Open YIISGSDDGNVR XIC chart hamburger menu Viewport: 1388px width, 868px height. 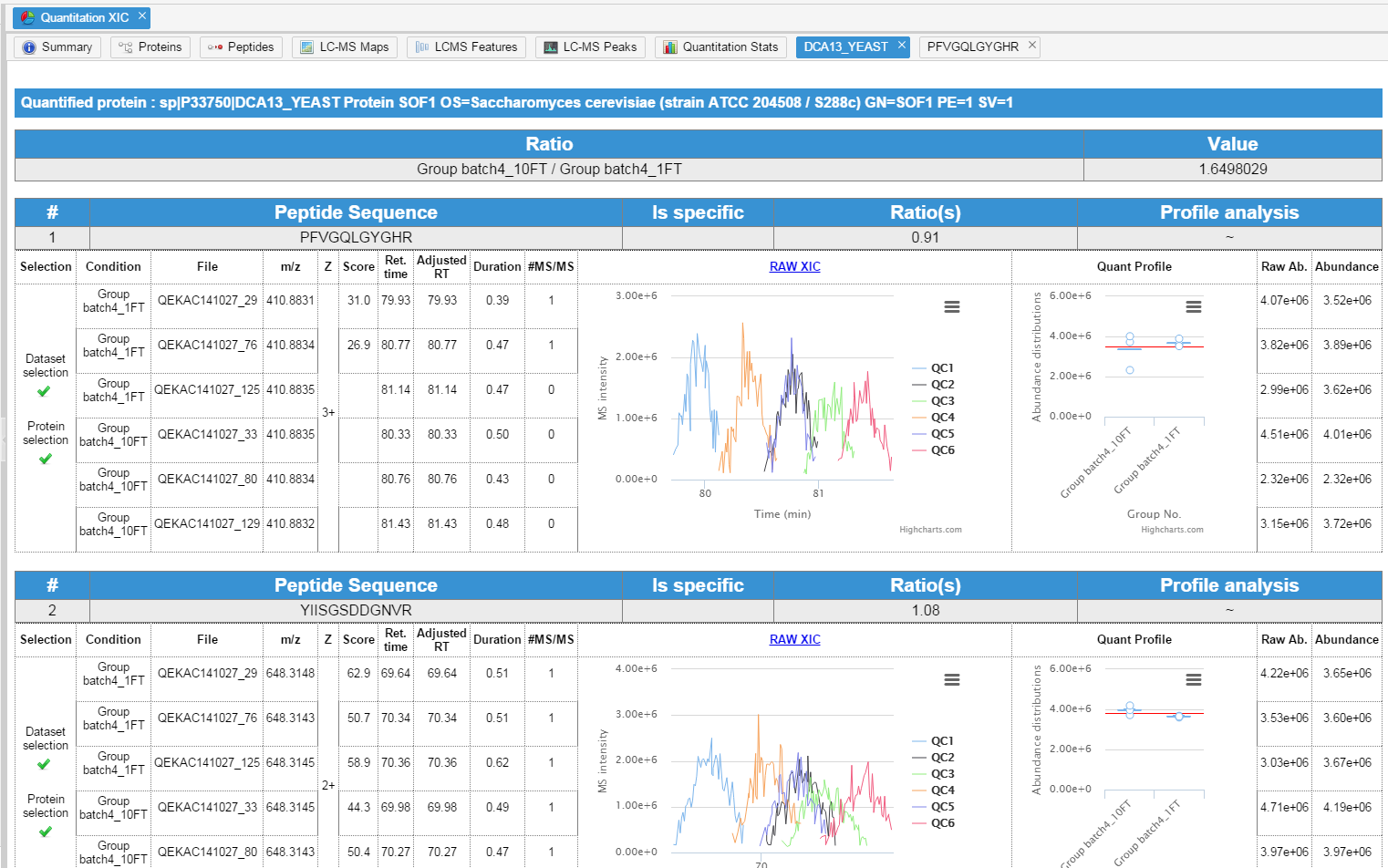(951, 680)
